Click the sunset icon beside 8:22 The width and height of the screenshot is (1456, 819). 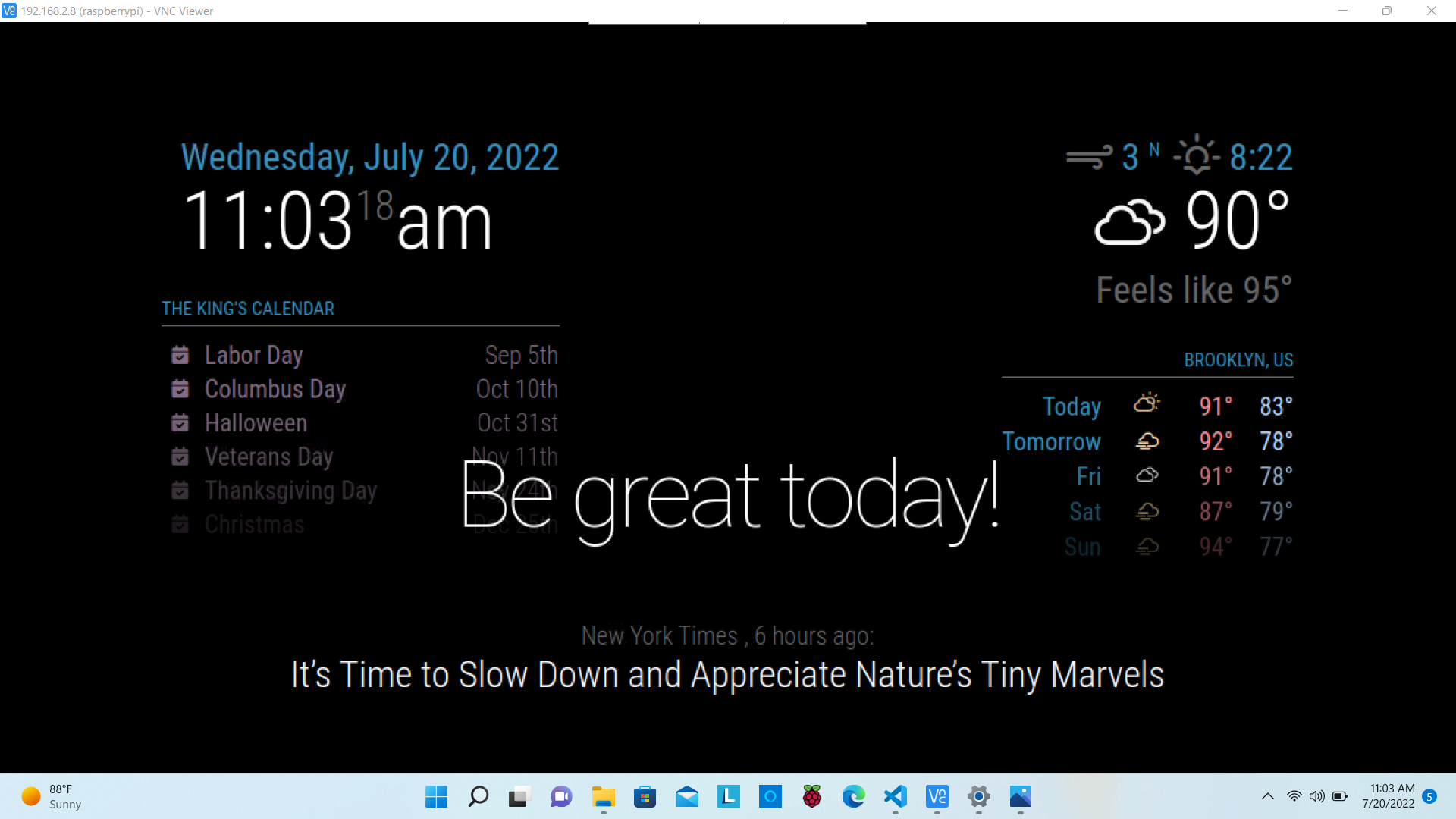pyautogui.click(x=1197, y=156)
